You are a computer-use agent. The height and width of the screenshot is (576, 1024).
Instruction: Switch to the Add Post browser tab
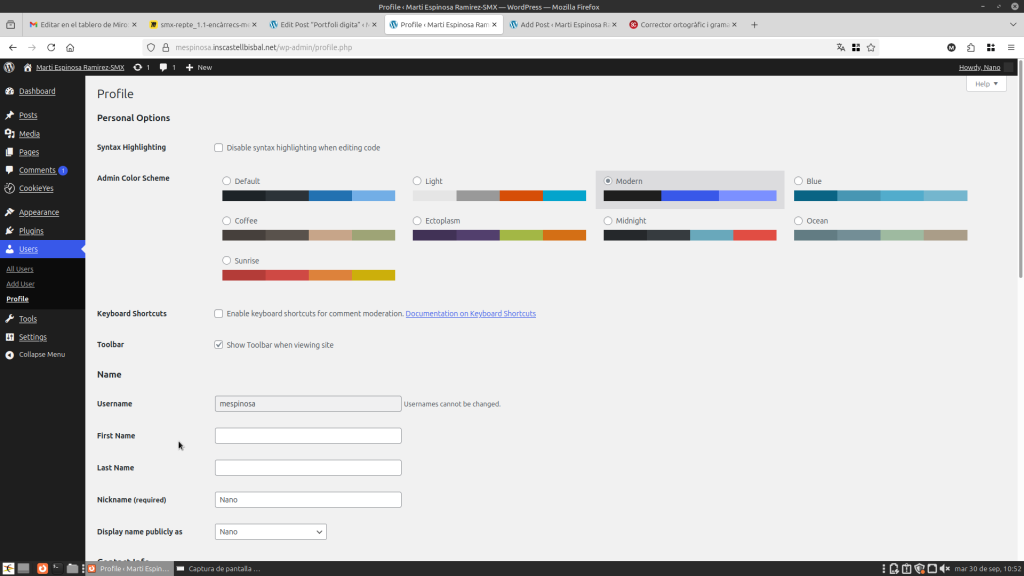pyautogui.click(x=560, y=23)
